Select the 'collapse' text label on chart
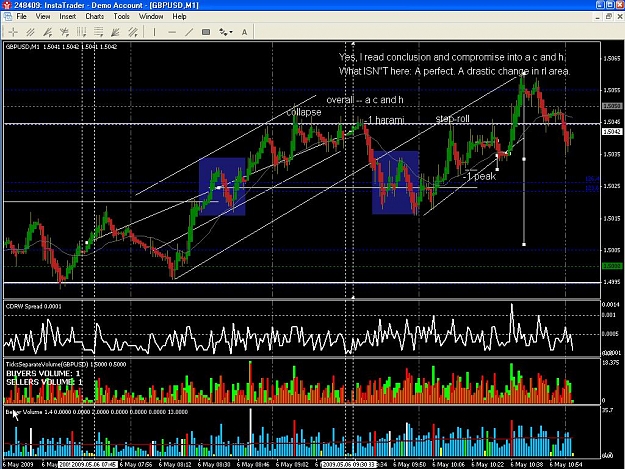This screenshot has height=469, width=625. tap(304, 112)
